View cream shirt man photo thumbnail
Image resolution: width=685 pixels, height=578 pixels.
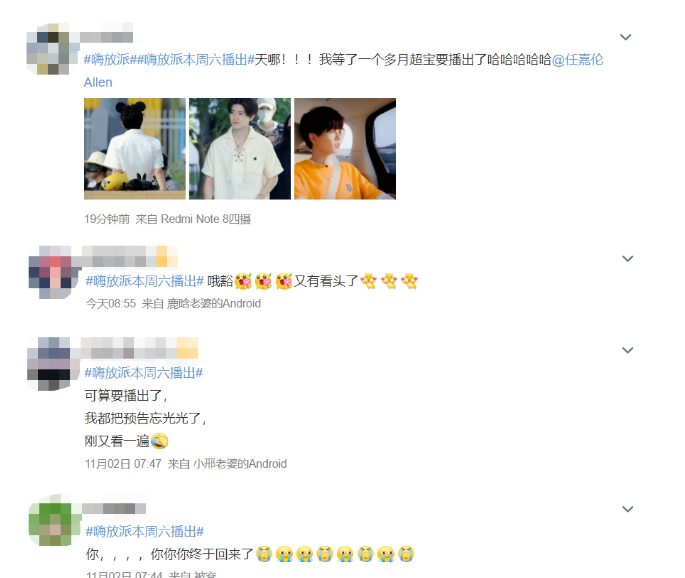[x=240, y=149]
